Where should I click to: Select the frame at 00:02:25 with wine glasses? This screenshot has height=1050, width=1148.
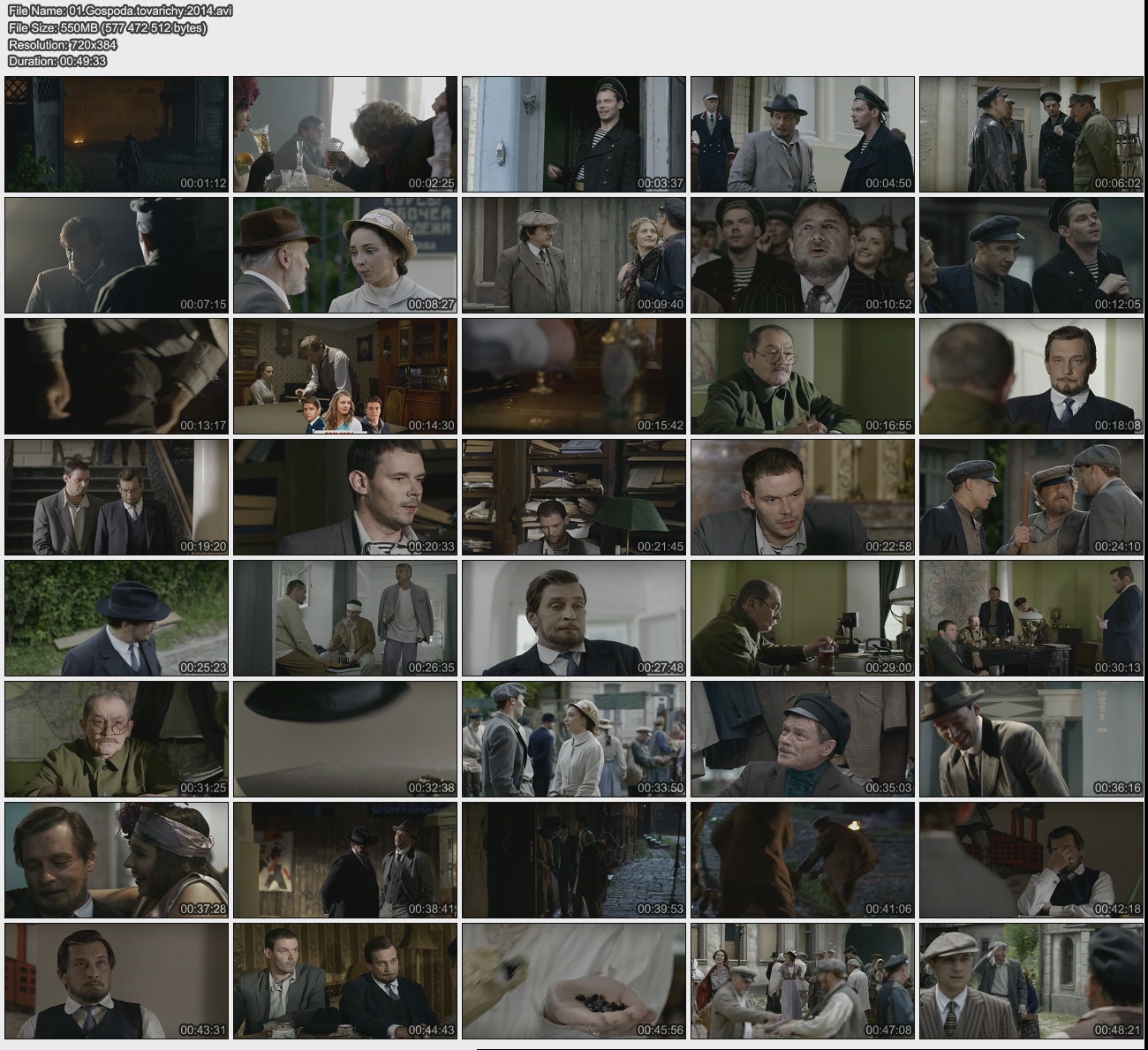pos(345,134)
